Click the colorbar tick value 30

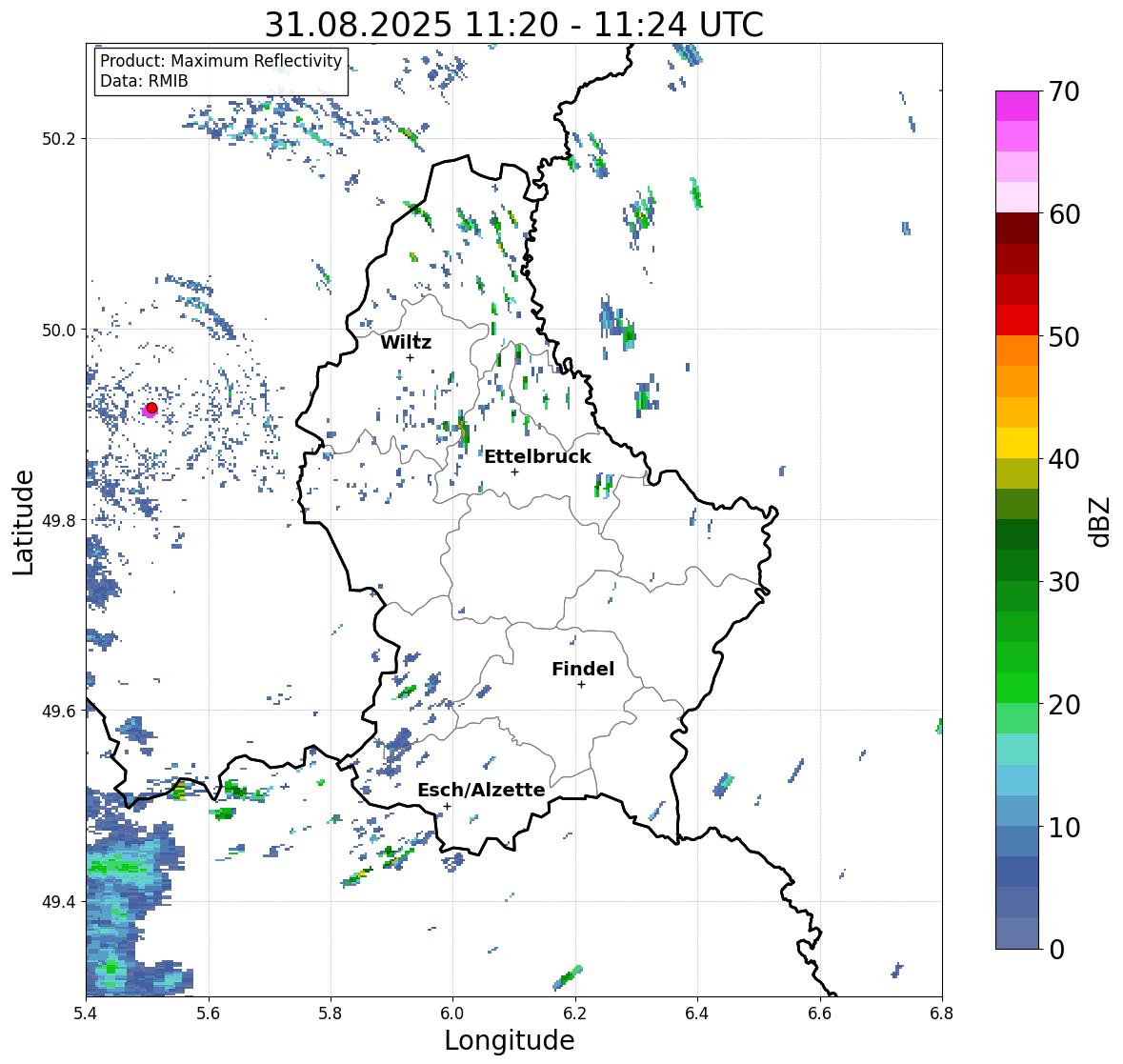(x=1064, y=581)
